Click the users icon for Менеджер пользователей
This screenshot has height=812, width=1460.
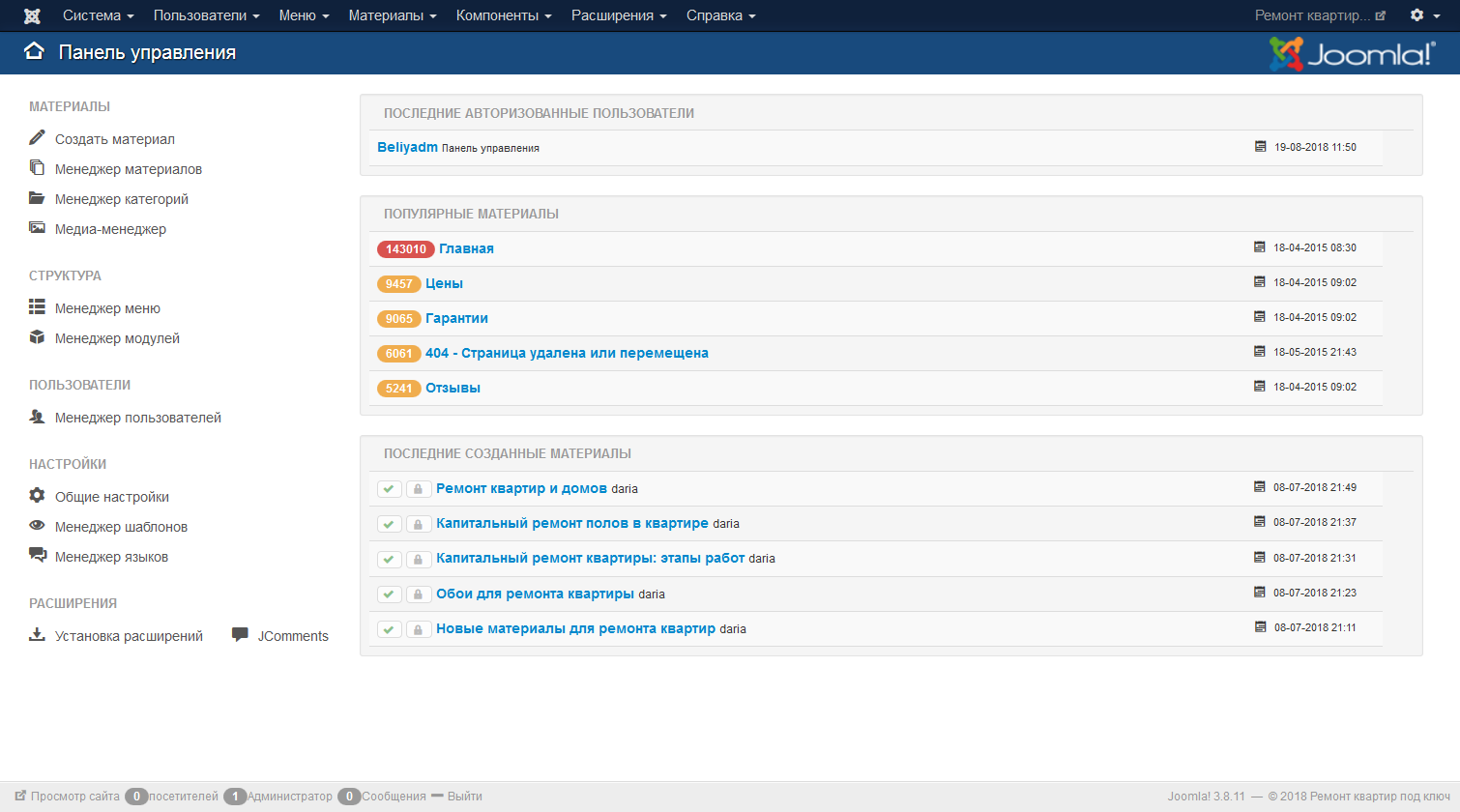pos(37,416)
